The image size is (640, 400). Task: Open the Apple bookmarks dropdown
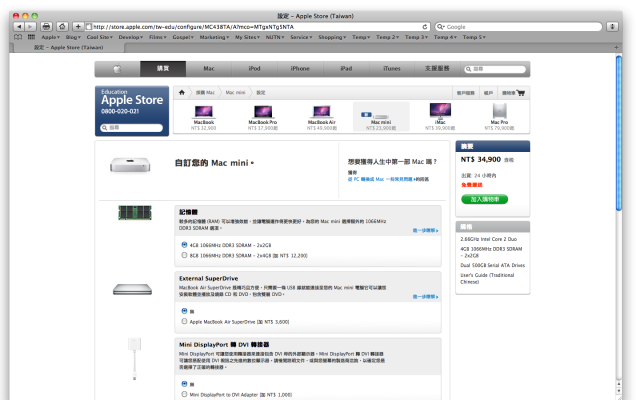[51, 37]
